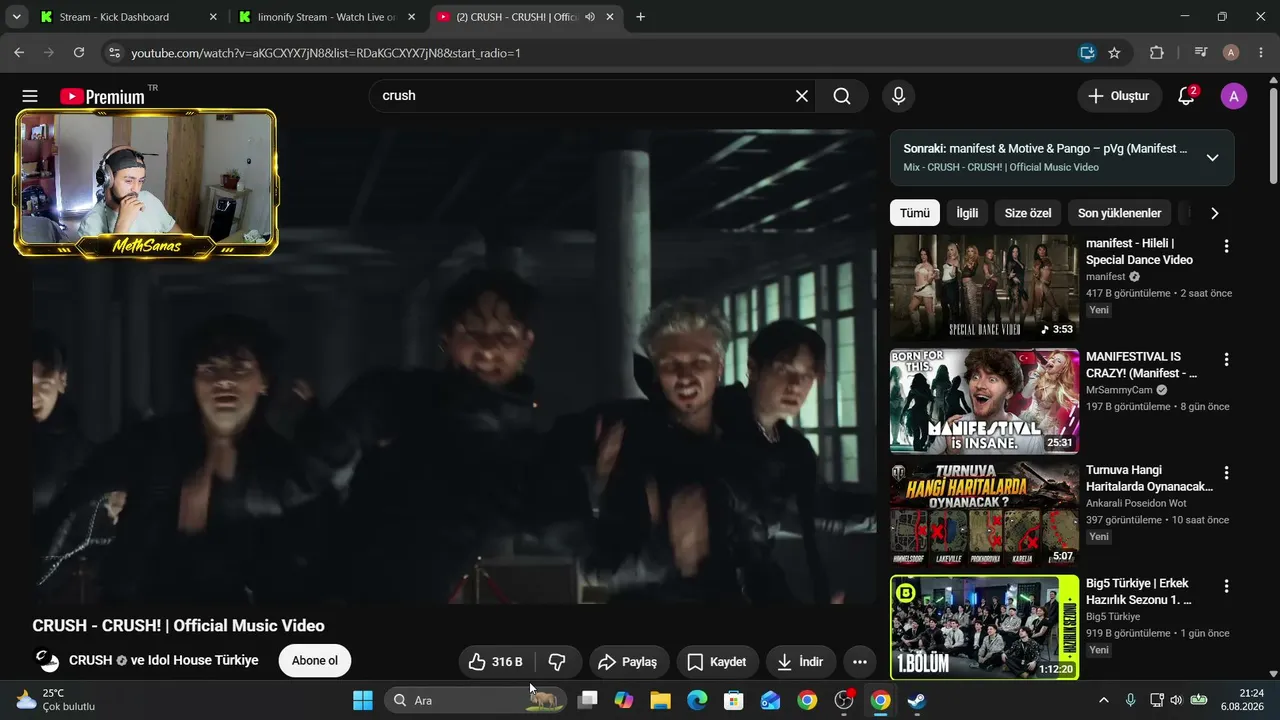Dislike the CRUSH music video
This screenshot has height=720, width=1280.
pos(557,661)
